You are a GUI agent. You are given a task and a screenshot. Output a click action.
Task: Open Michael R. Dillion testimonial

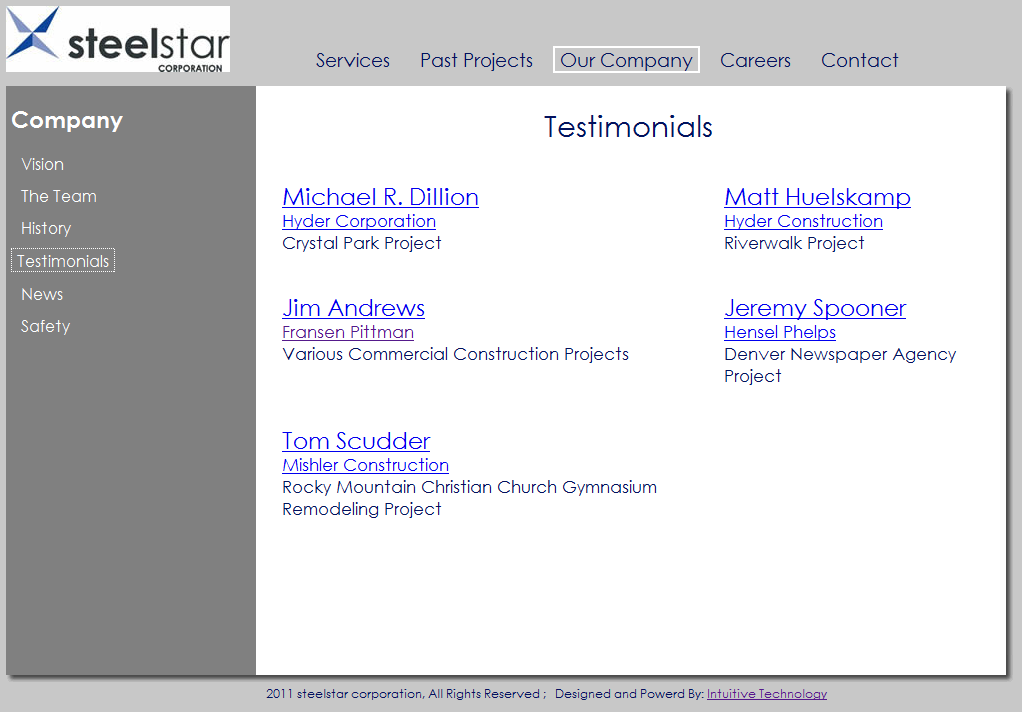pyautogui.click(x=381, y=197)
